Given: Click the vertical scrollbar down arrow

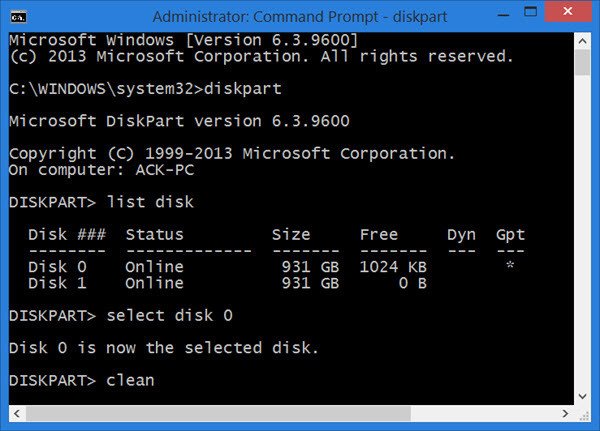Looking at the screenshot, I should pyautogui.click(x=583, y=396).
